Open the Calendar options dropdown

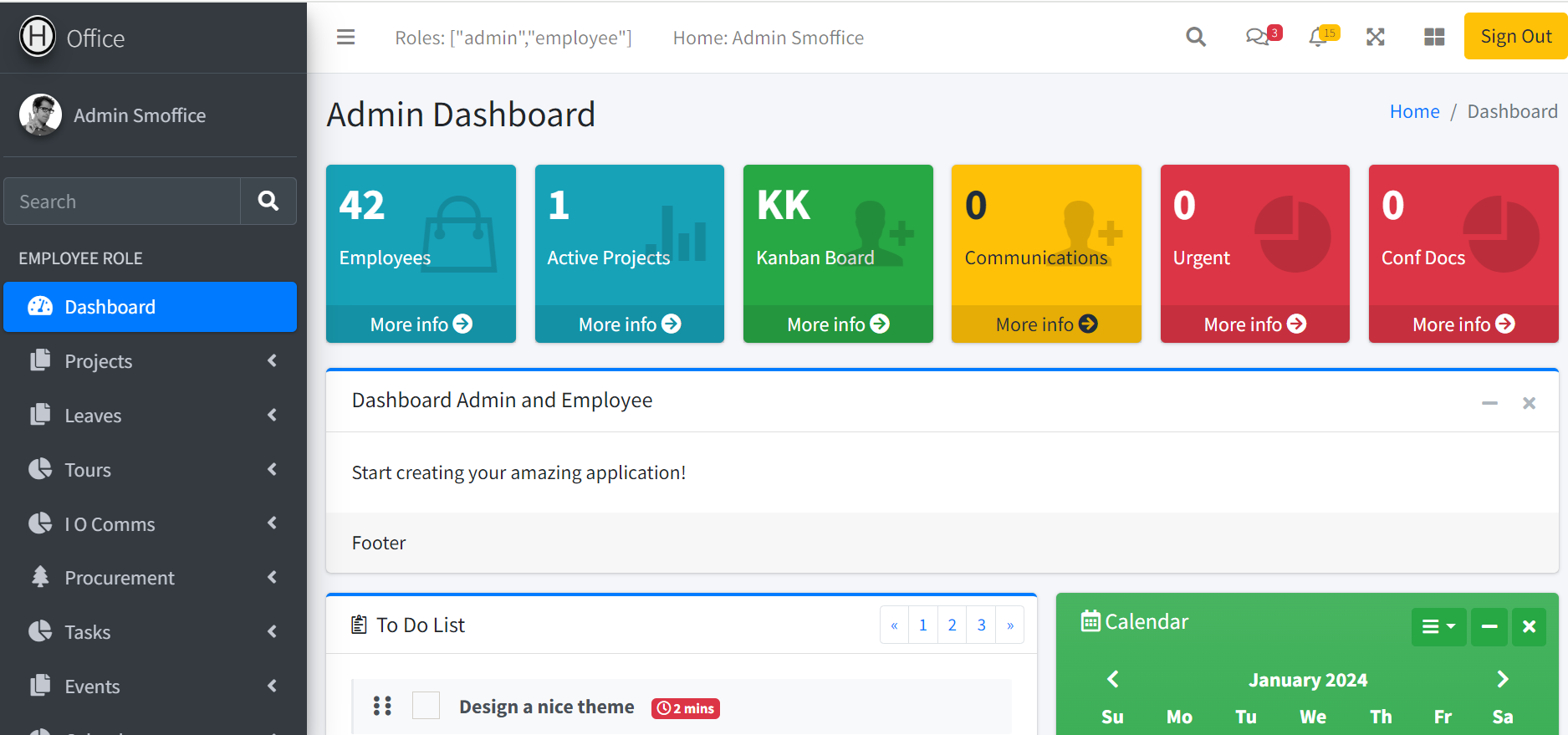1438,626
